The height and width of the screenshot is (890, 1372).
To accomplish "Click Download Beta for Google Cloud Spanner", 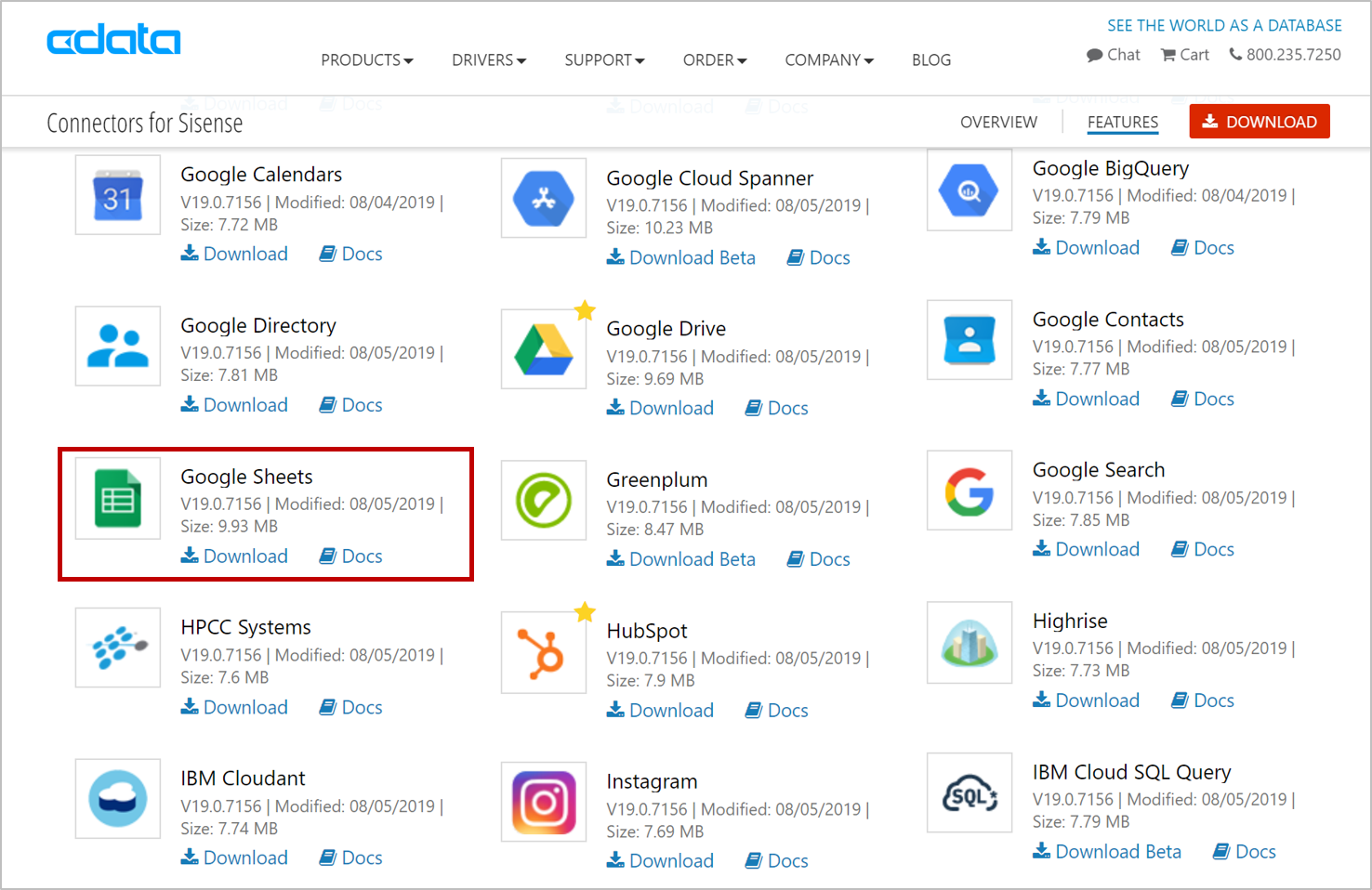I will coord(680,257).
